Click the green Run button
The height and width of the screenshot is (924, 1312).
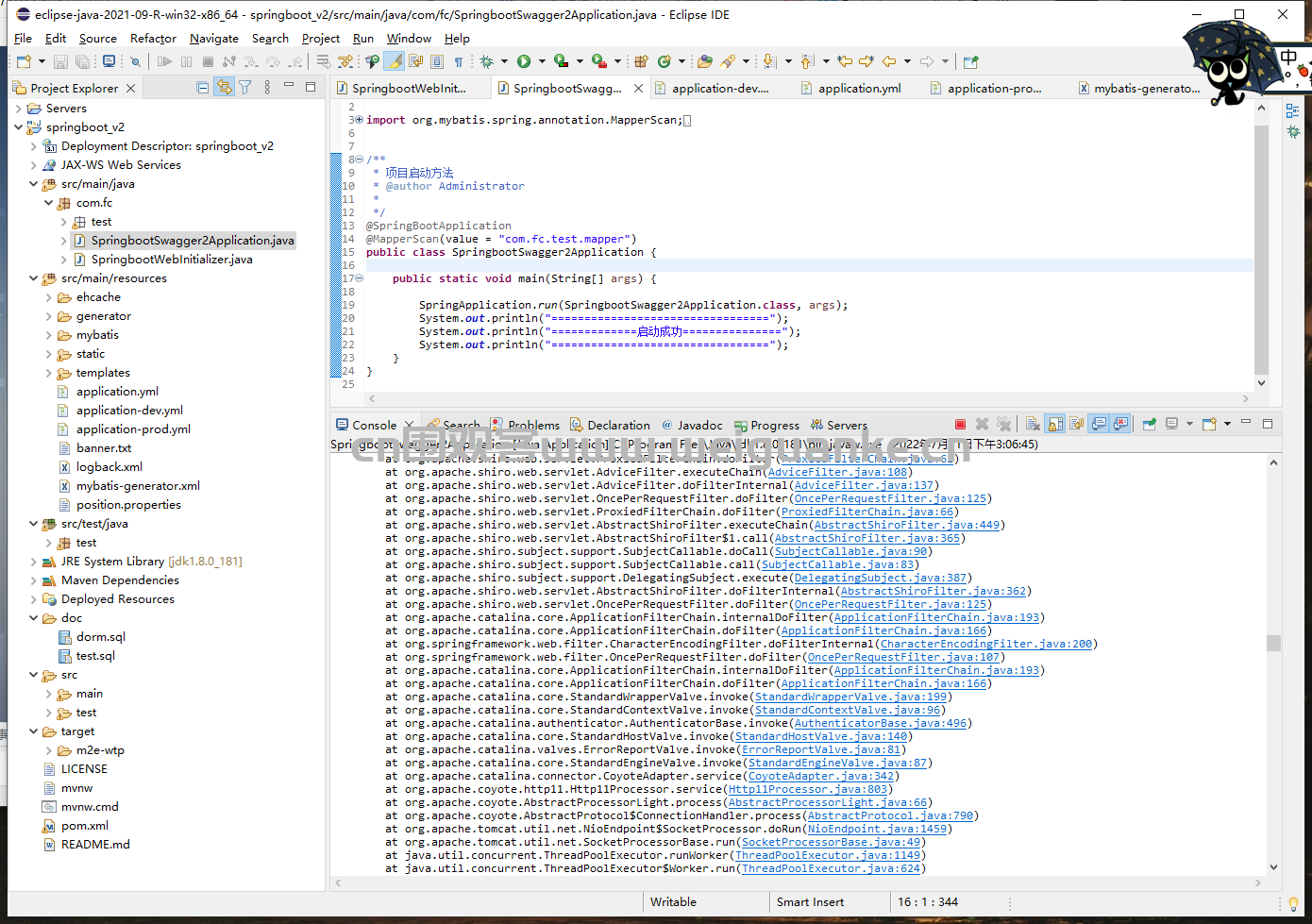(x=524, y=61)
